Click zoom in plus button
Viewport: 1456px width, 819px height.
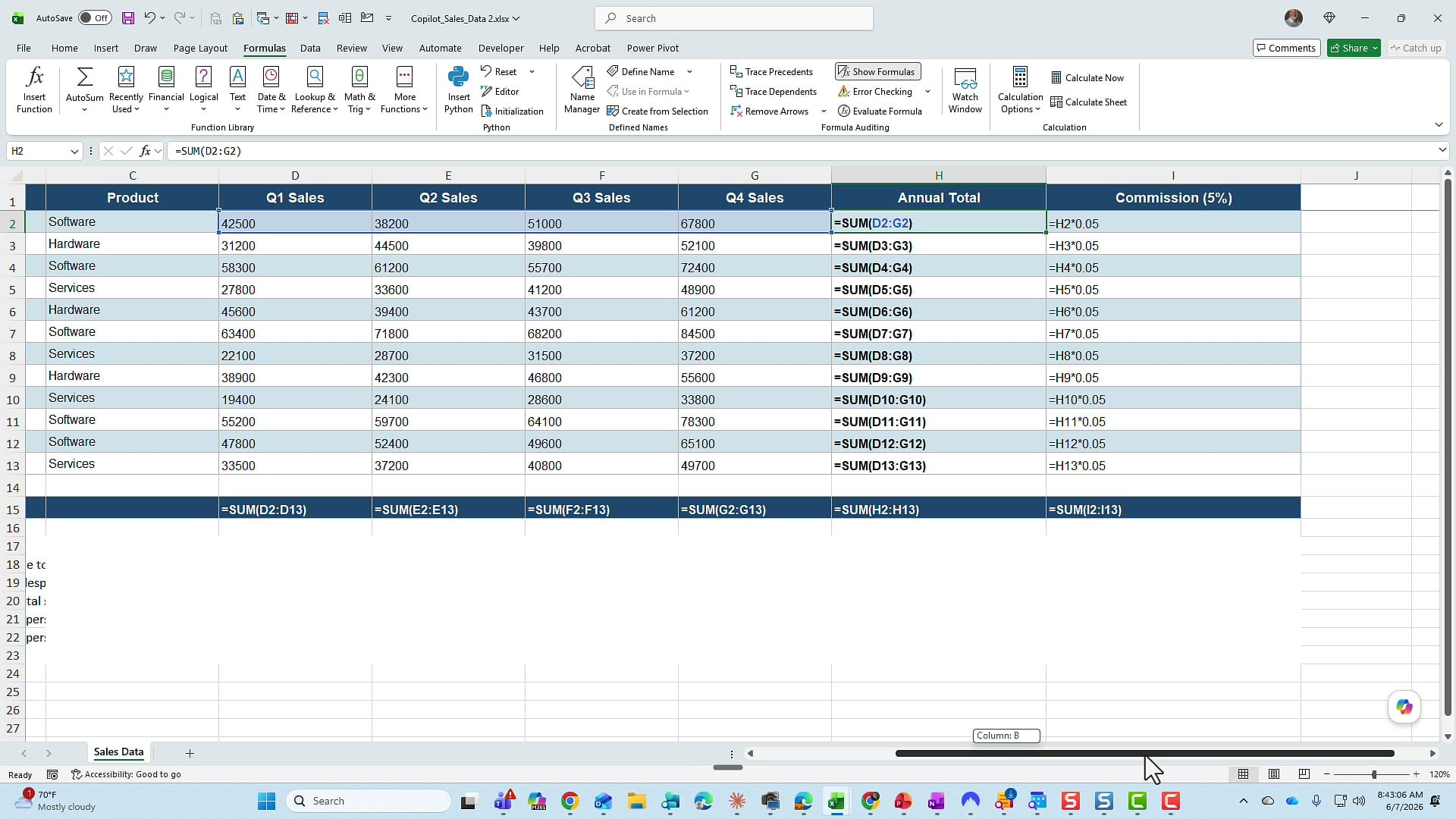pyautogui.click(x=1416, y=774)
